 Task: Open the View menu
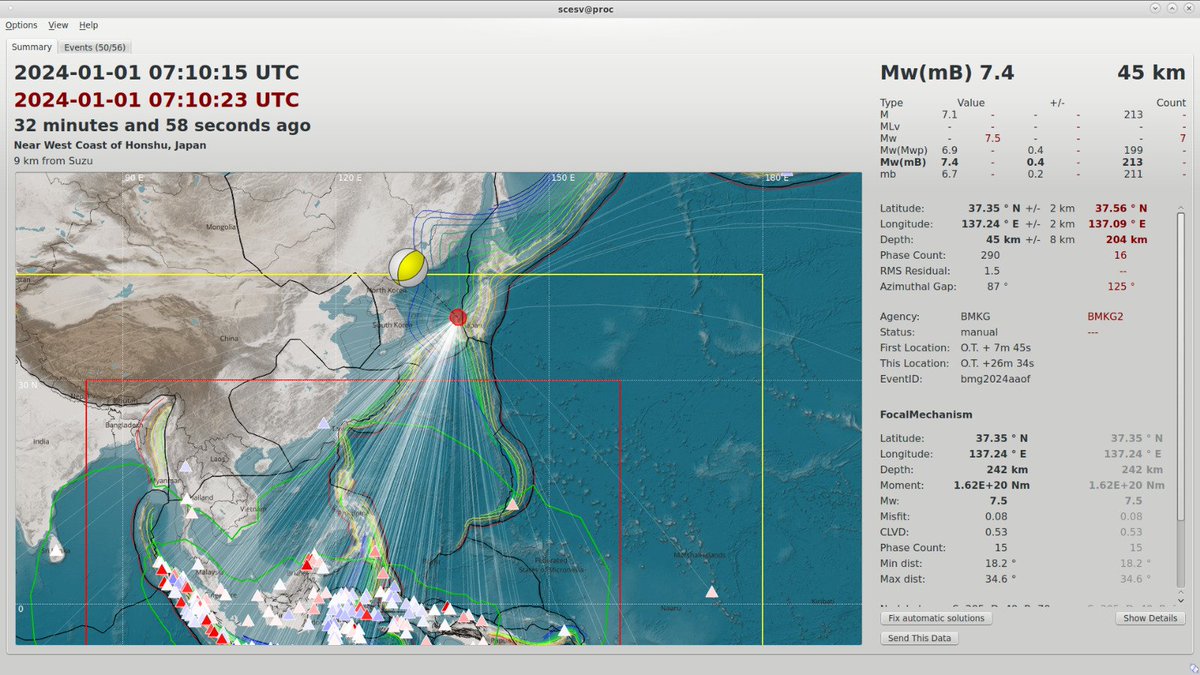(x=58, y=25)
